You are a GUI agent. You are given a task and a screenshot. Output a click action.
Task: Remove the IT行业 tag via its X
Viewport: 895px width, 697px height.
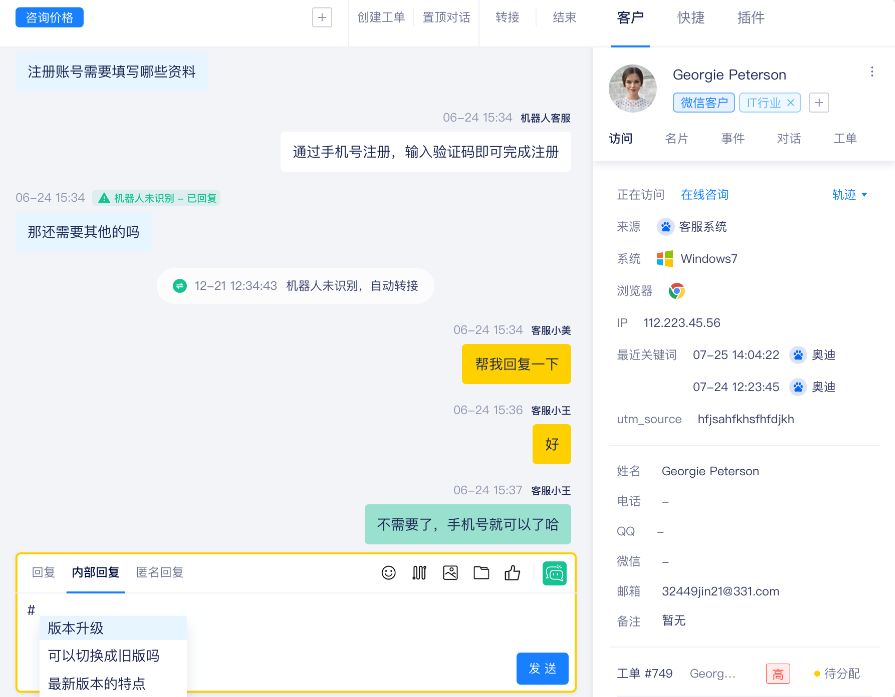point(790,102)
